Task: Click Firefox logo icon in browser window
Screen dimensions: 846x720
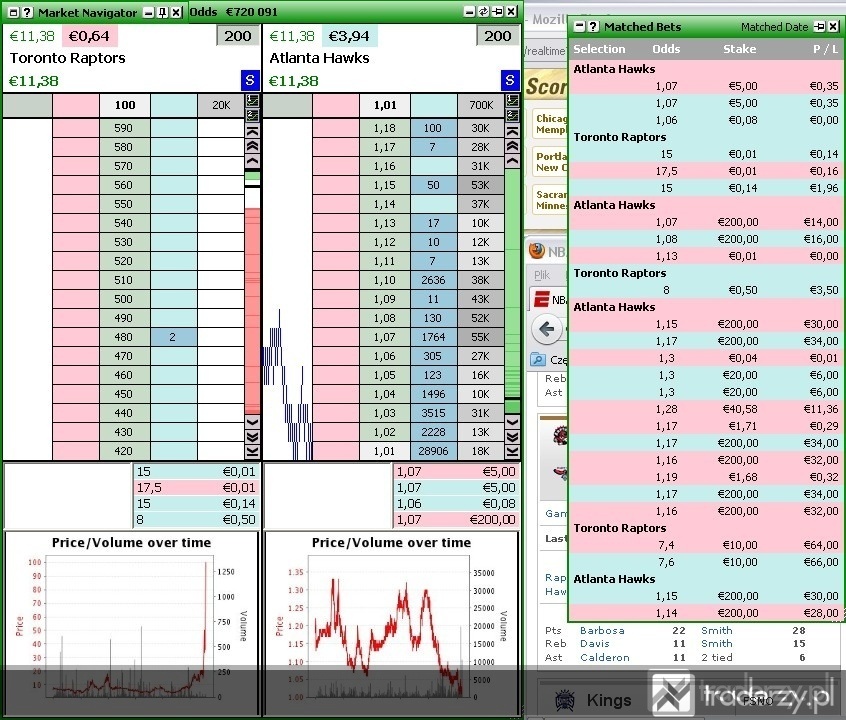Action: pos(537,250)
